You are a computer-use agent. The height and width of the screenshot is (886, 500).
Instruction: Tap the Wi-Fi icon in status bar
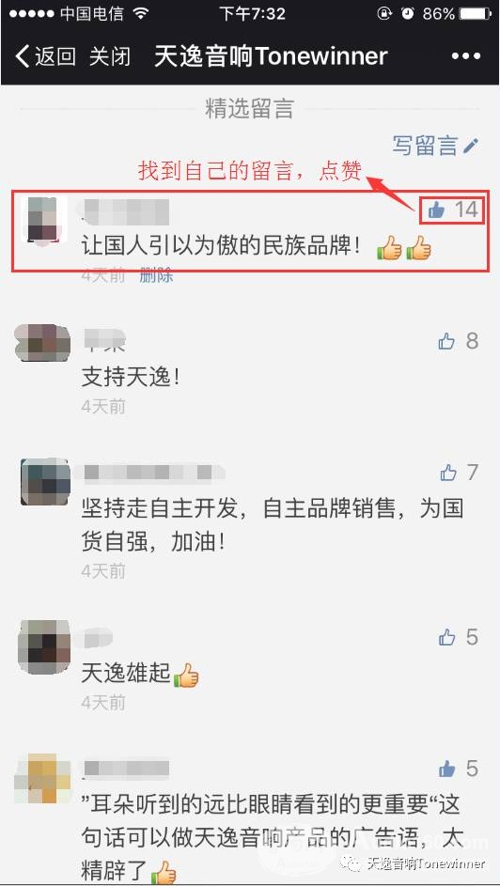139,14
